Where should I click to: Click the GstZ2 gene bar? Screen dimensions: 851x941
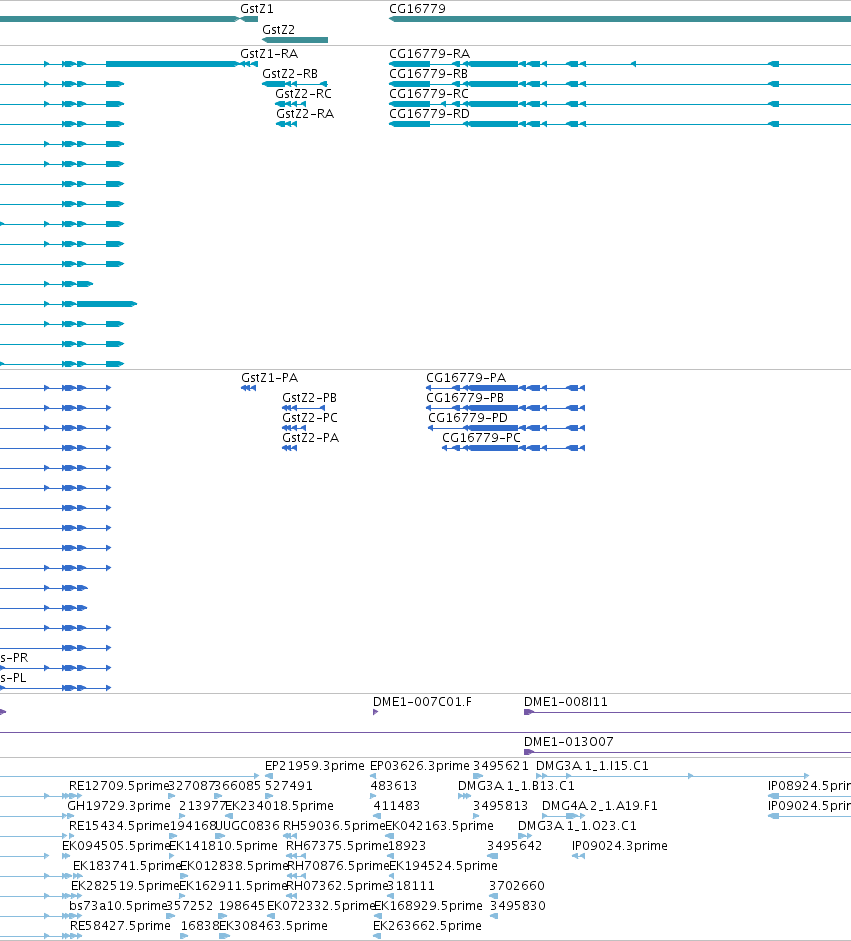(295, 40)
